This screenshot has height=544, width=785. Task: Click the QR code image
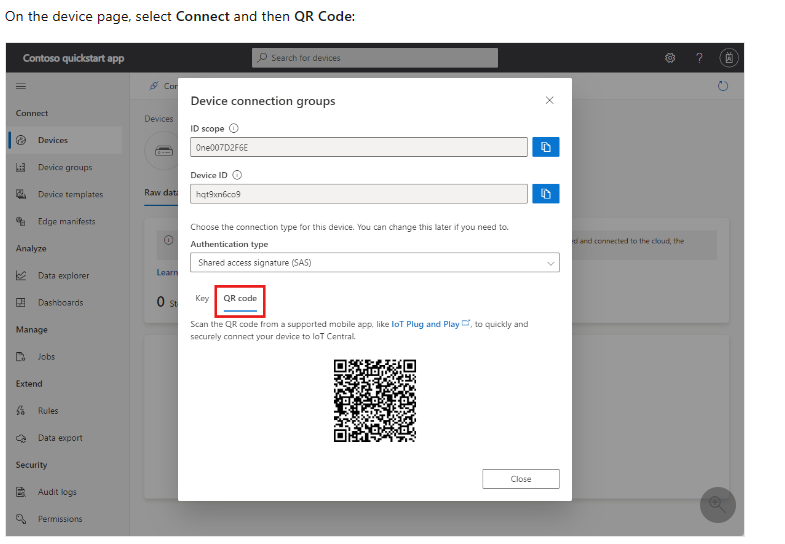coord(374,400)
